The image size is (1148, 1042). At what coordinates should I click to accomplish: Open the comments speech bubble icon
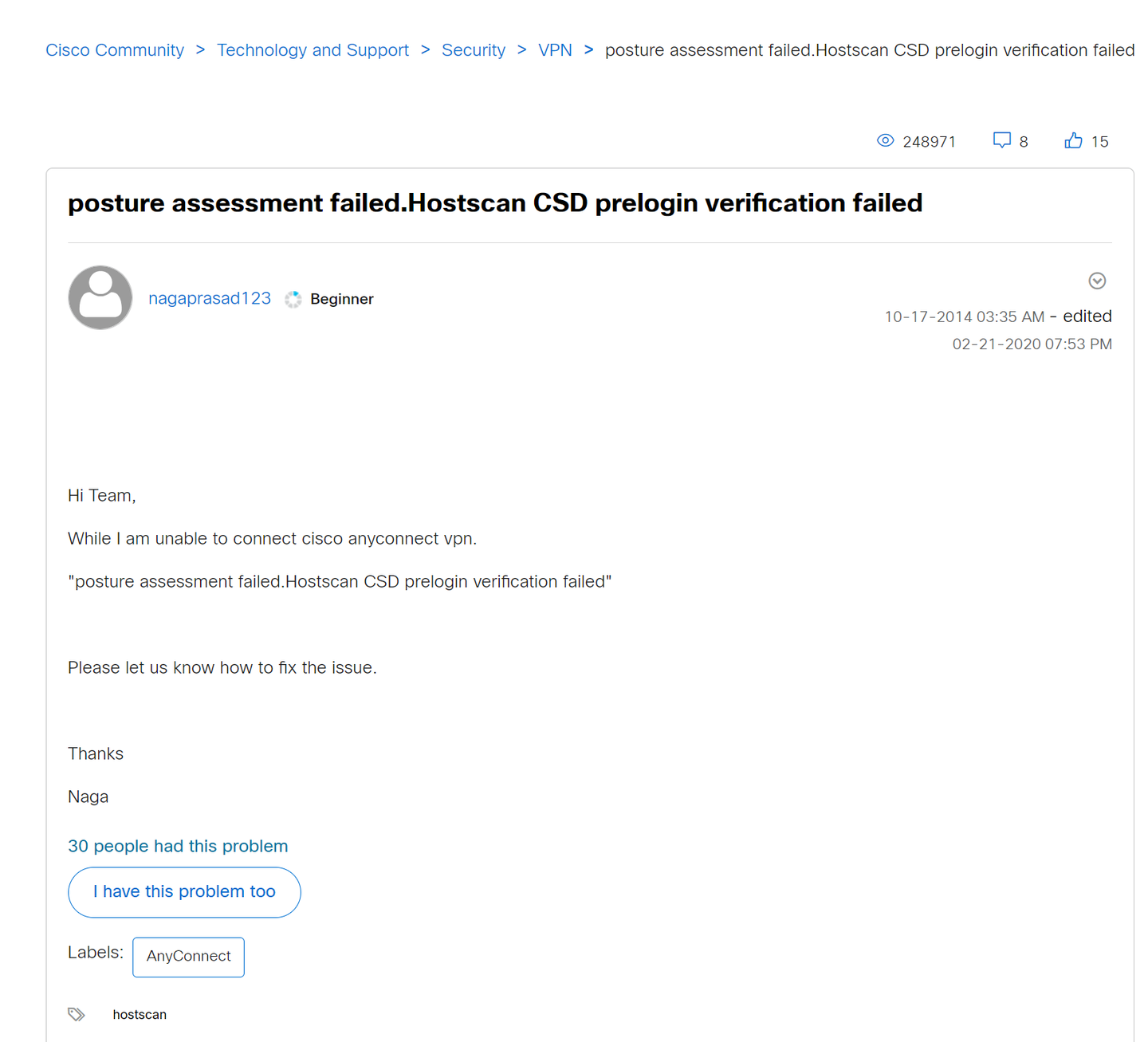1002,140
